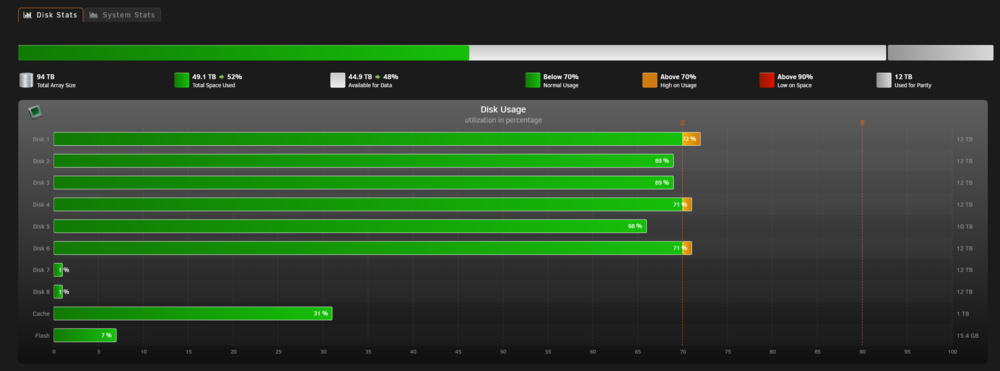This screenshot has width=1000, height=371.
Task: Click the '7 %' label on Flash bar
Action: coord(107,335)
